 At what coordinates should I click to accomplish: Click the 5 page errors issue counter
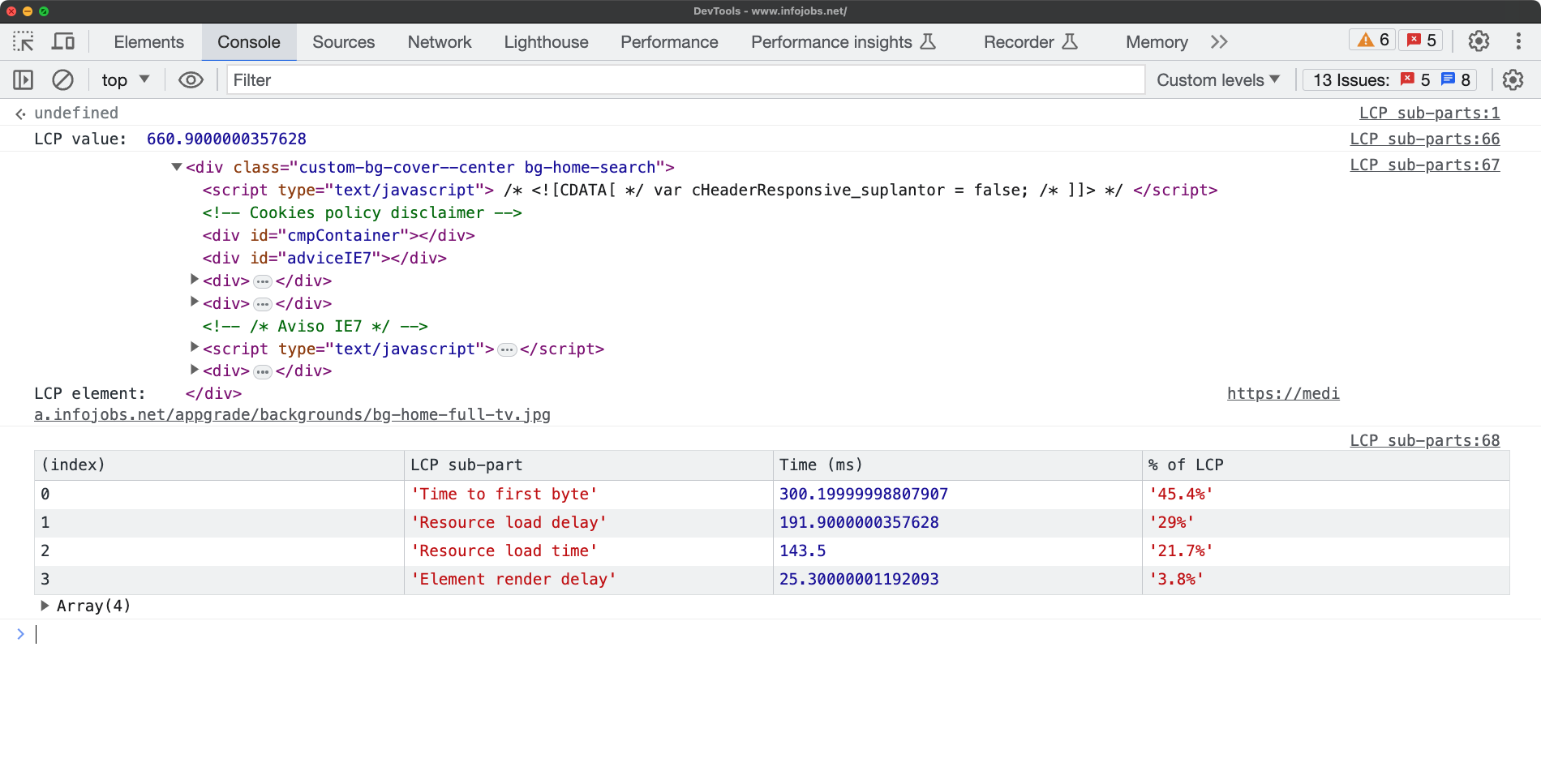pos(1415,79)
